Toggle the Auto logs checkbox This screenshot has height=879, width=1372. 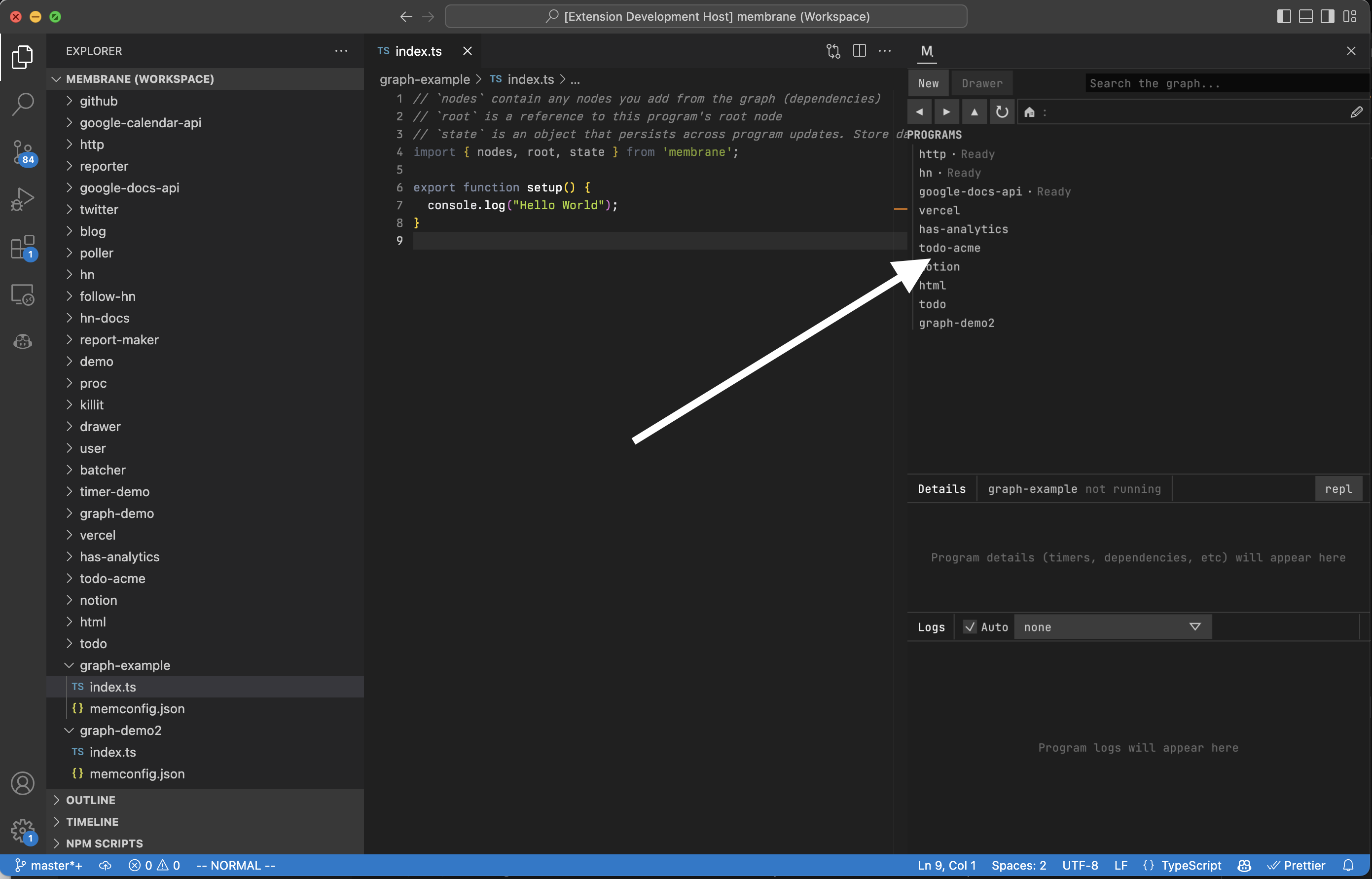pos(969,627)
